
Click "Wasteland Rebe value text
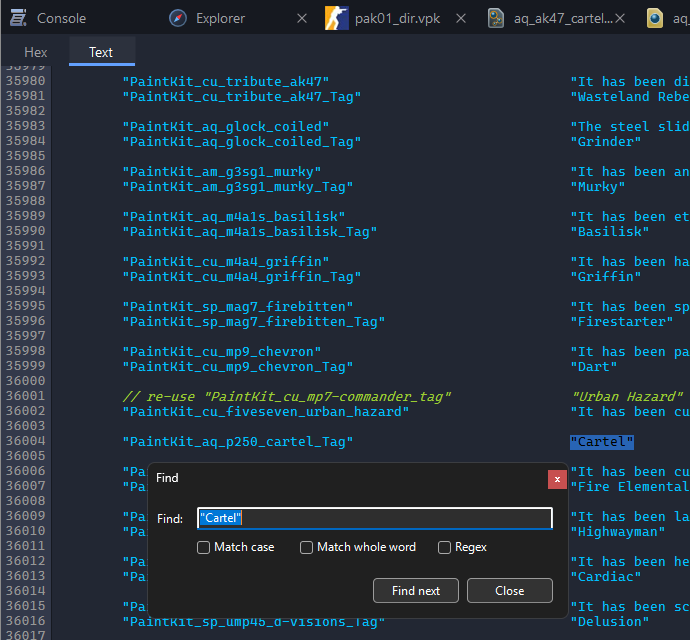[x=630, y=96]
